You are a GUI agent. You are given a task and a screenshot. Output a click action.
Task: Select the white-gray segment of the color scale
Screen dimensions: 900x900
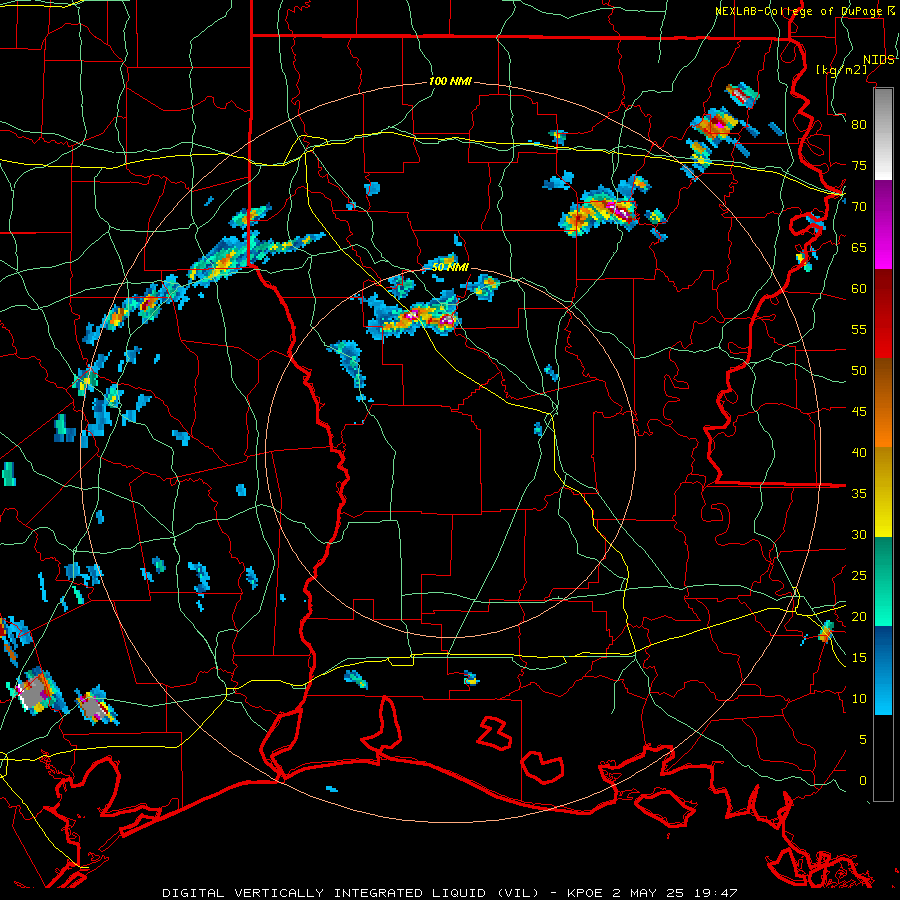884,134
